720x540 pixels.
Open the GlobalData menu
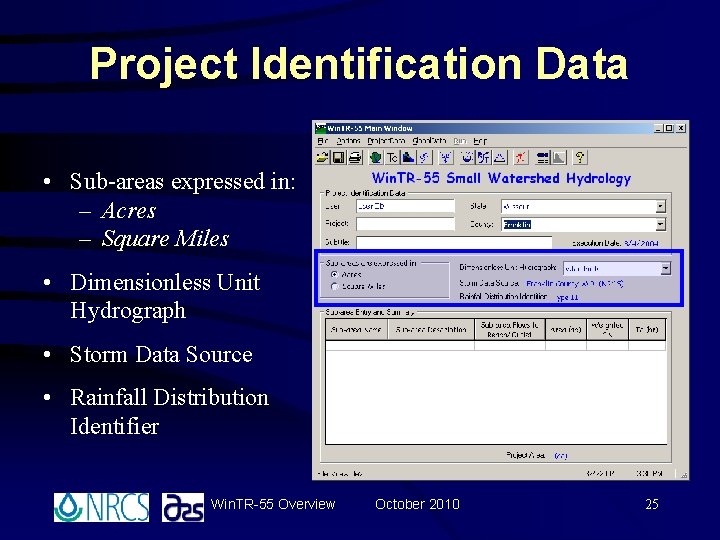click(x=429, y=141)
